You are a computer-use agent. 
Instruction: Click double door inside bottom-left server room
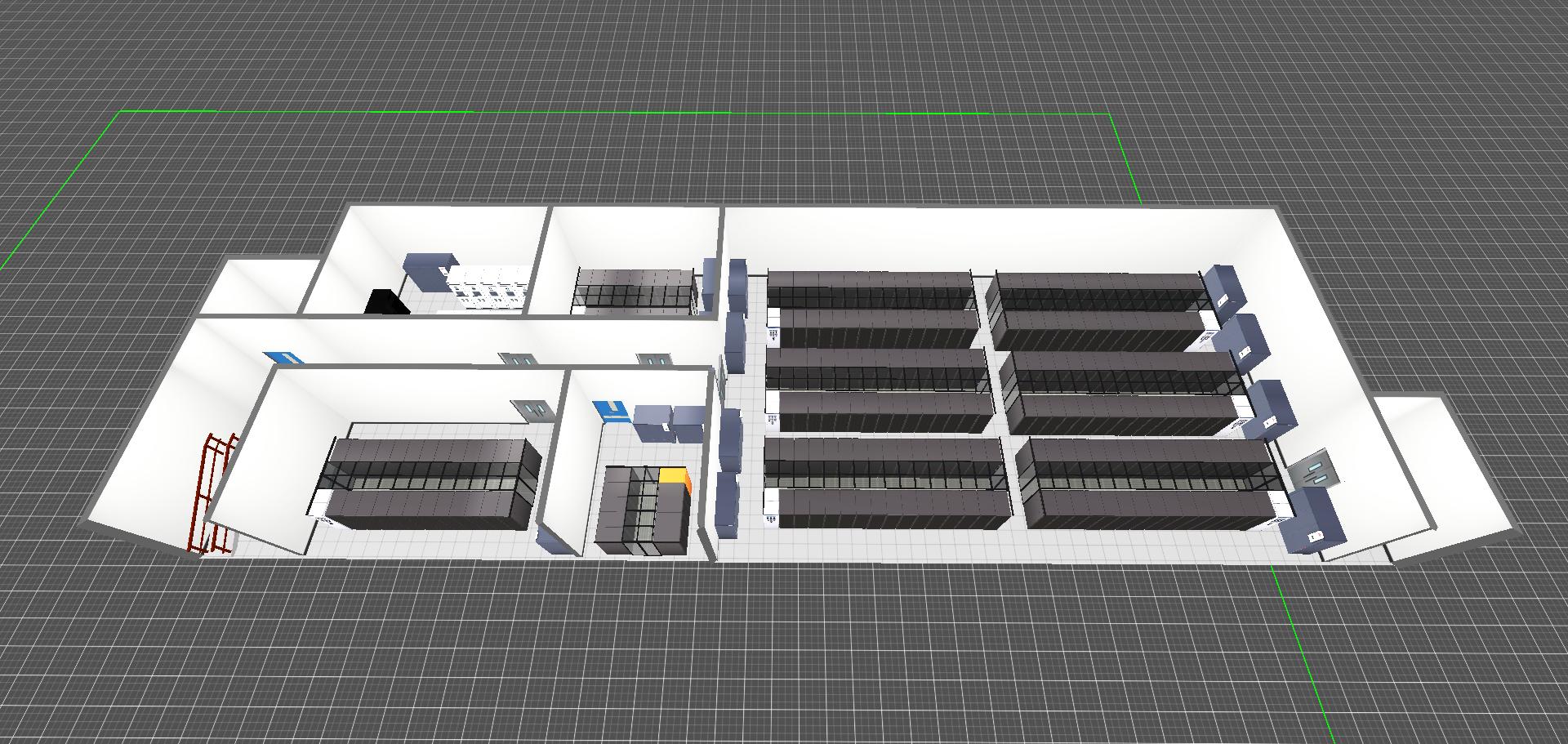[x=525, y=410]
